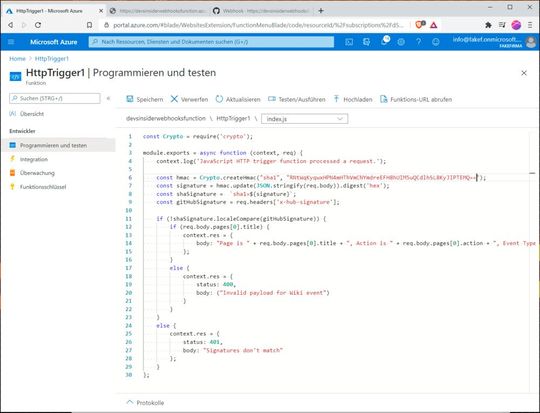The height and width of the screenshot is (413, 540).
Task: Click the editor vertical scrollbar overview ruler
Action: [x=533, y=262]
